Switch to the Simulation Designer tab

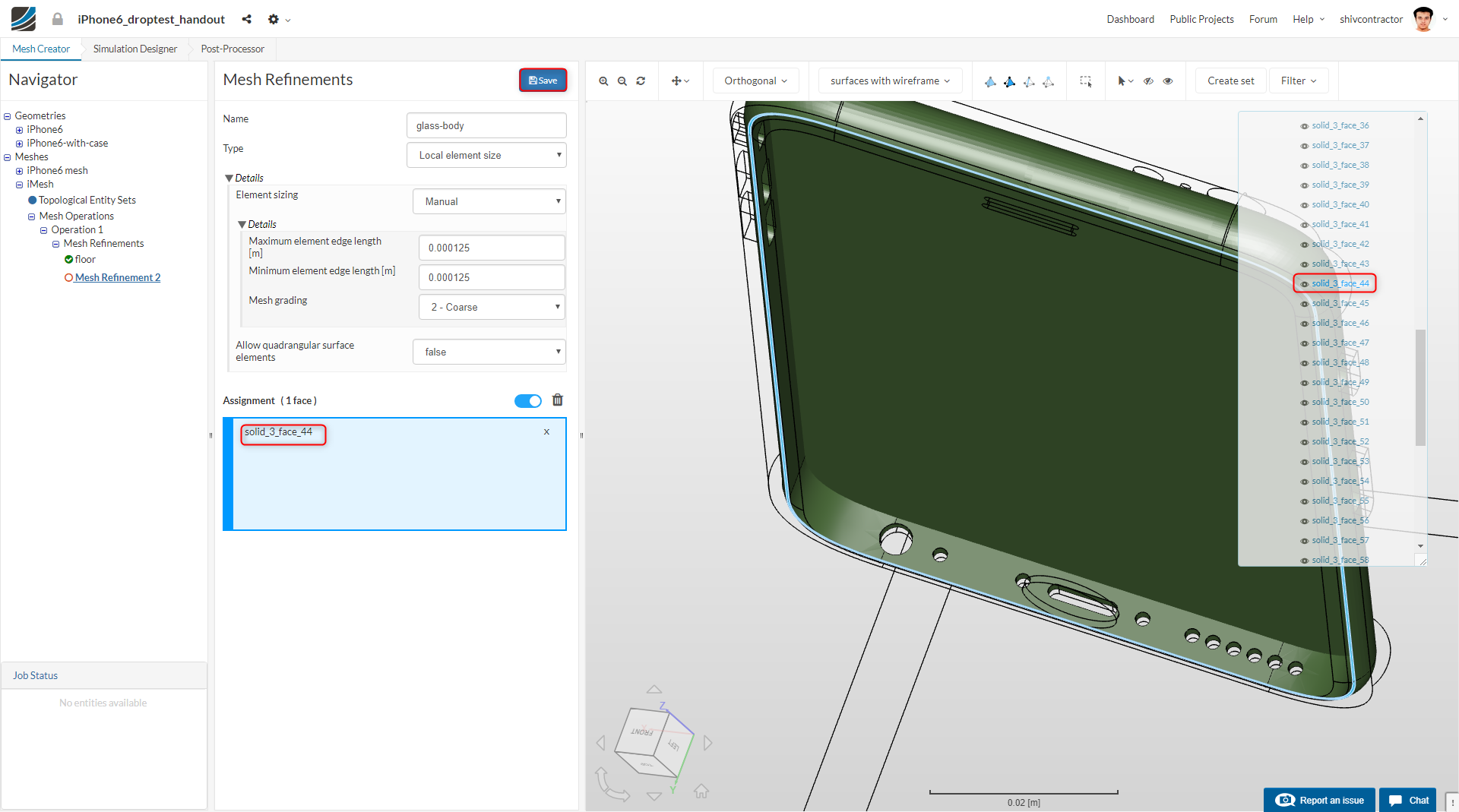click(x=135, y=49)
